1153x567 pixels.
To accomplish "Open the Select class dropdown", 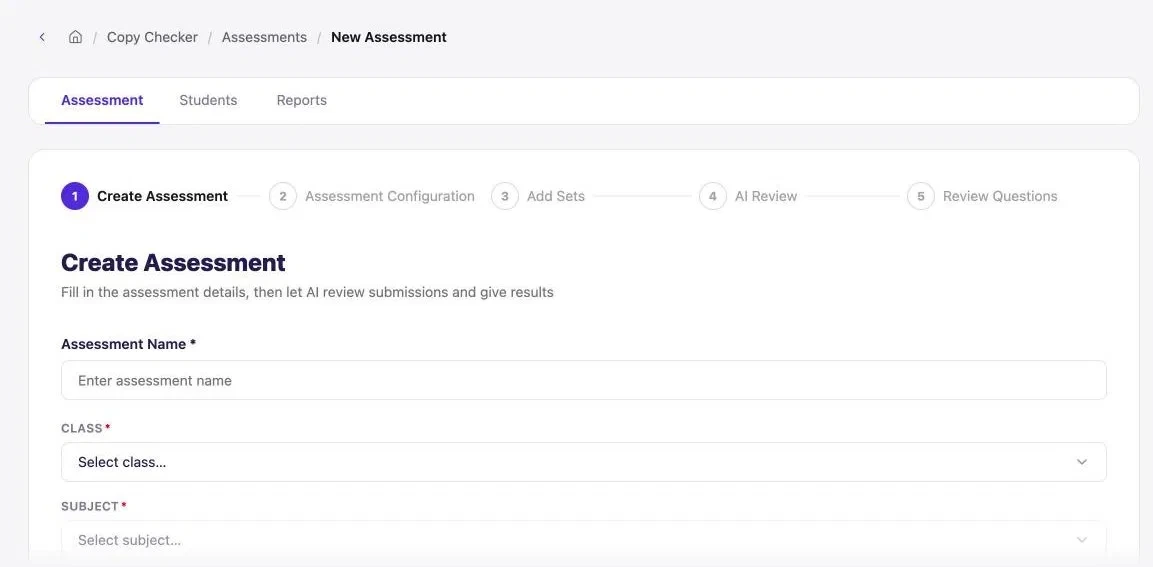I will point(584,462).
